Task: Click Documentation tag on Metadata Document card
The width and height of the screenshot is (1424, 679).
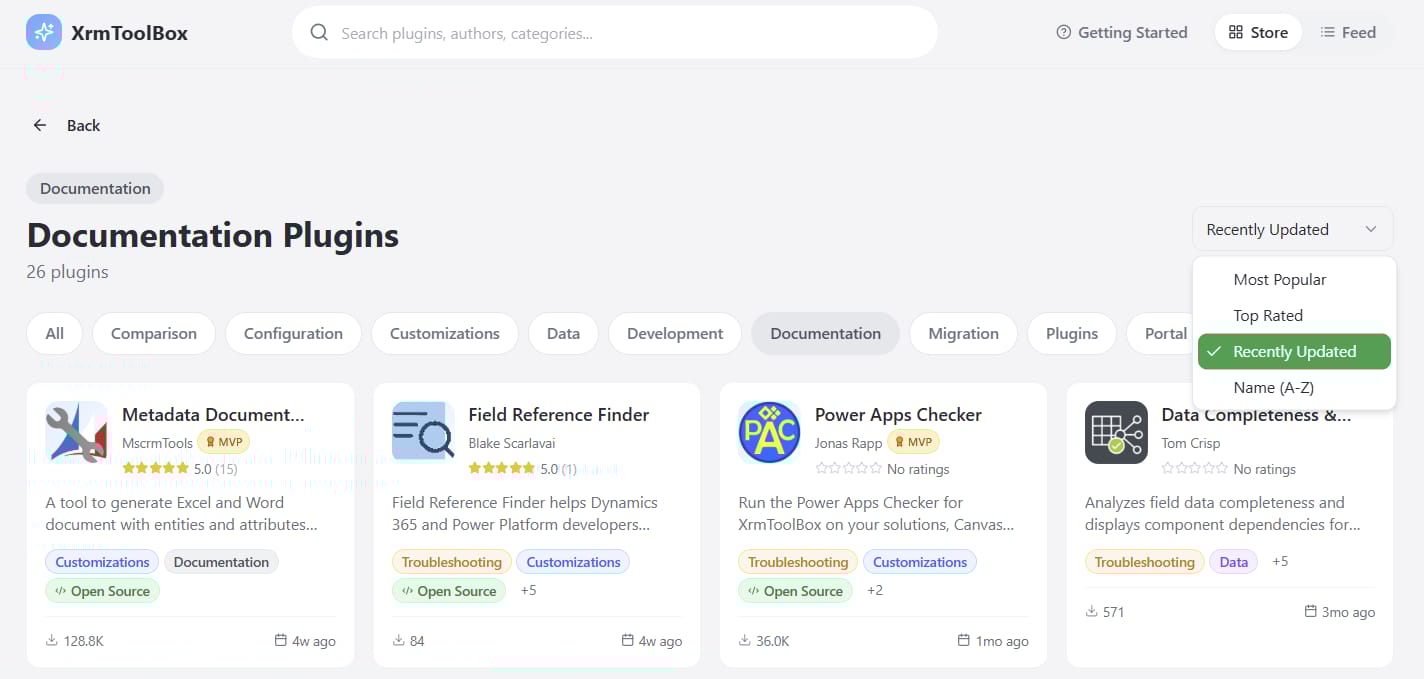Action: click(x=221, y=562)
